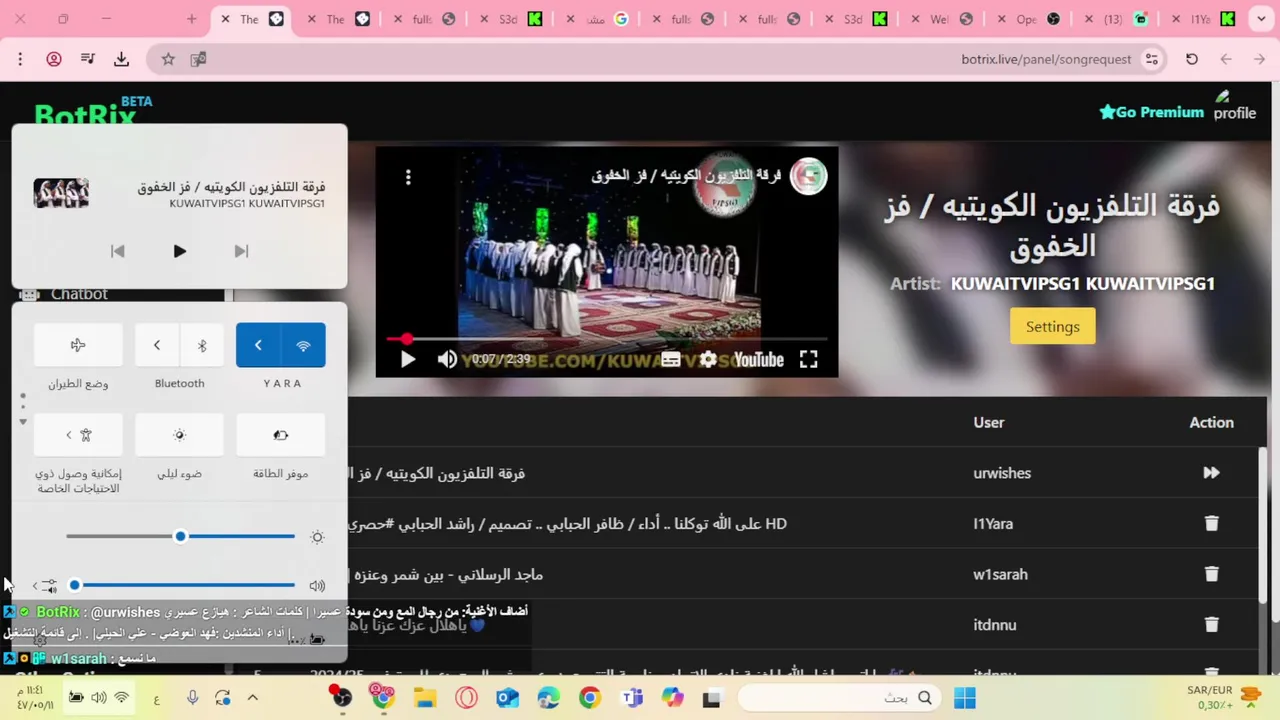Open the profile menu

coord(1234,105)
